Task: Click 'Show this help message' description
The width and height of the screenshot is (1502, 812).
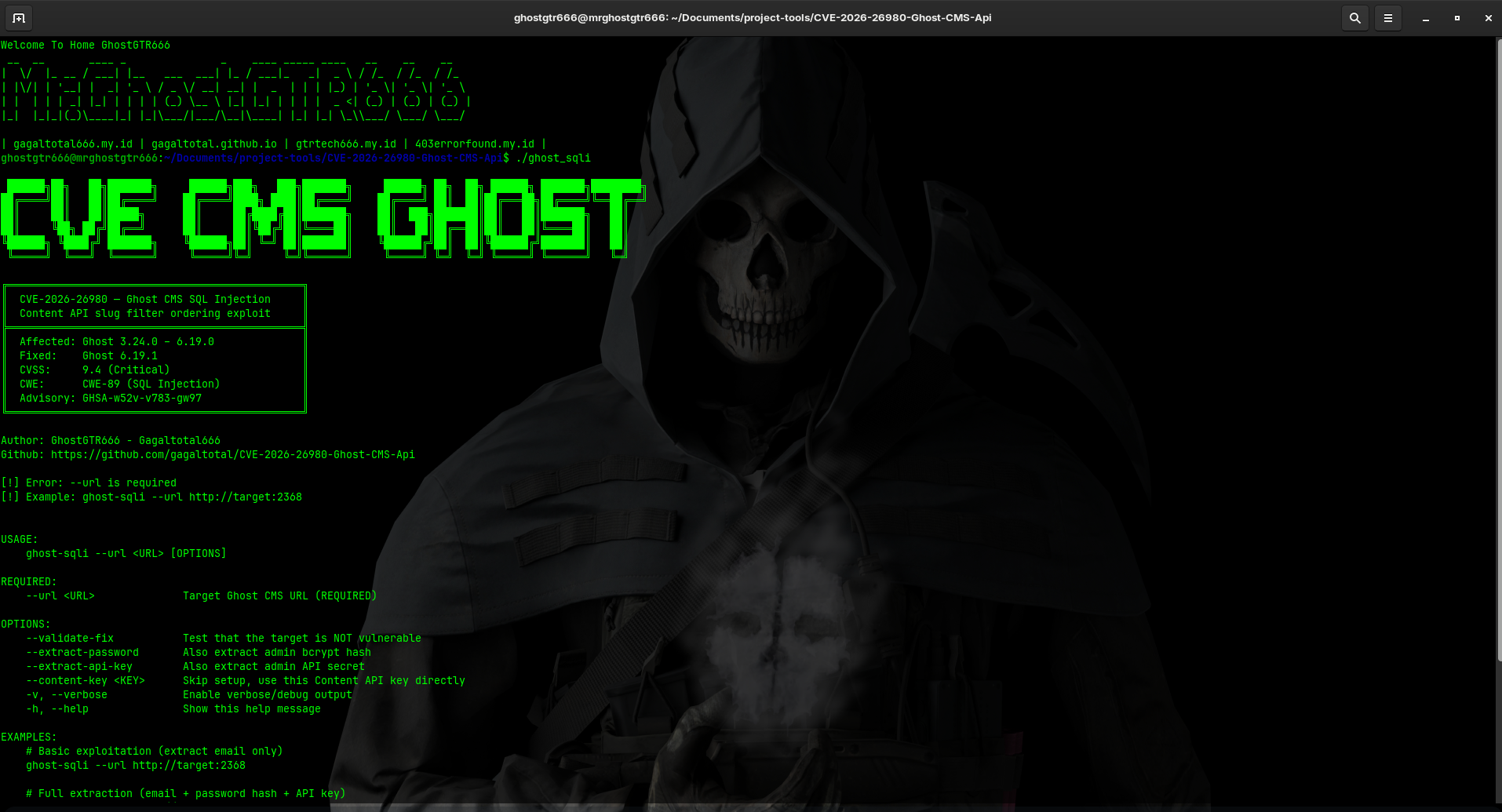Action: pyautogui.click(x=252, y=709)
